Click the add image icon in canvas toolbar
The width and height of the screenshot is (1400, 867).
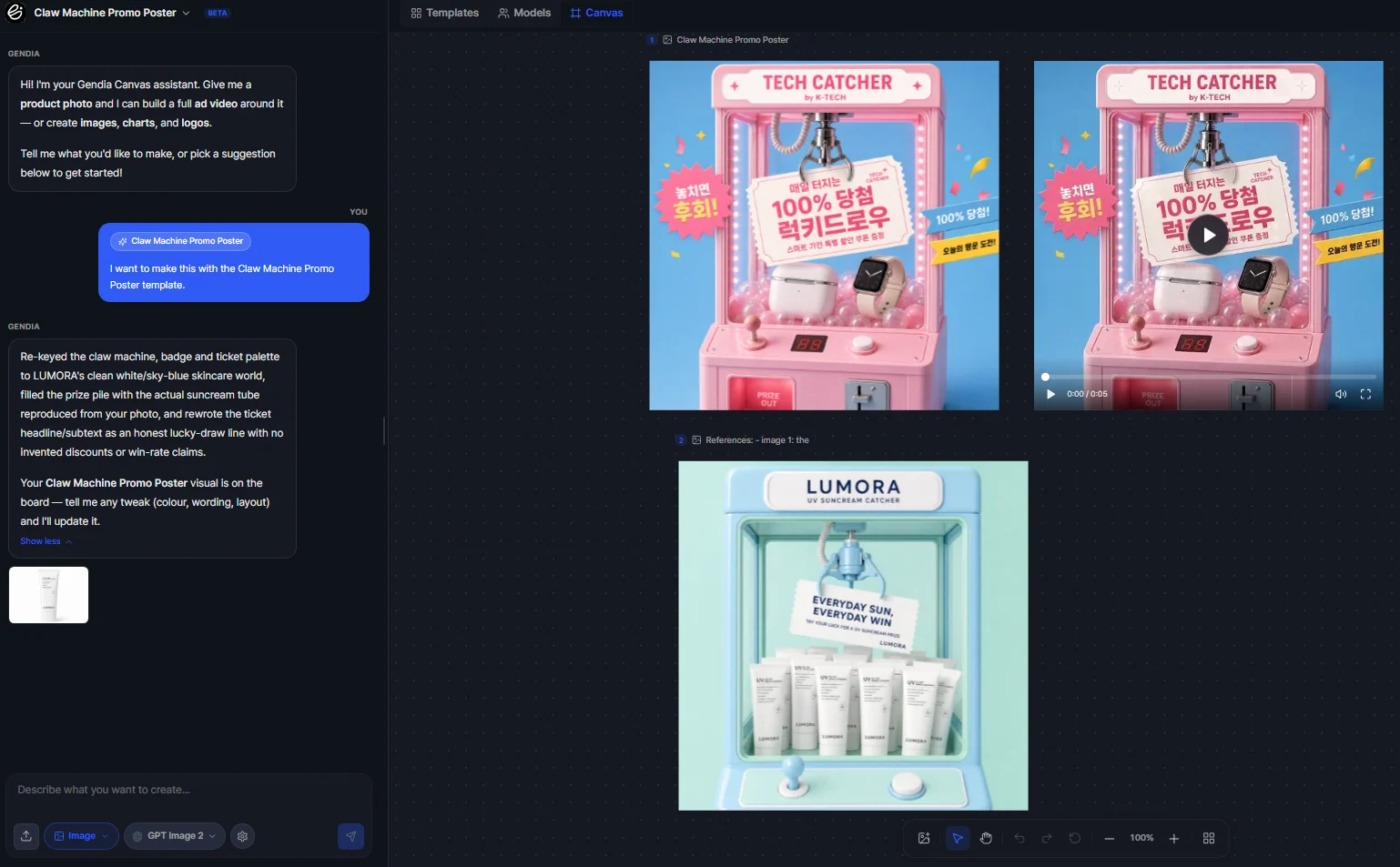click(x=924, y=838)
